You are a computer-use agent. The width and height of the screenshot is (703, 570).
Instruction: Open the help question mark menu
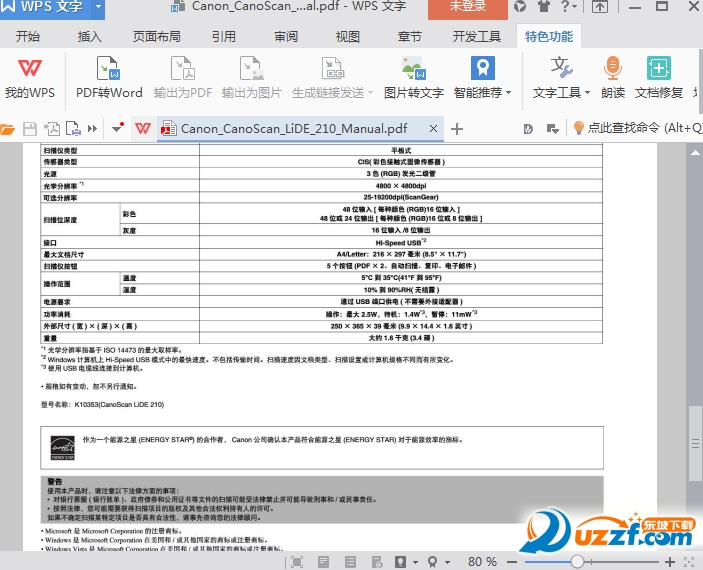click(x=568, y=6)
